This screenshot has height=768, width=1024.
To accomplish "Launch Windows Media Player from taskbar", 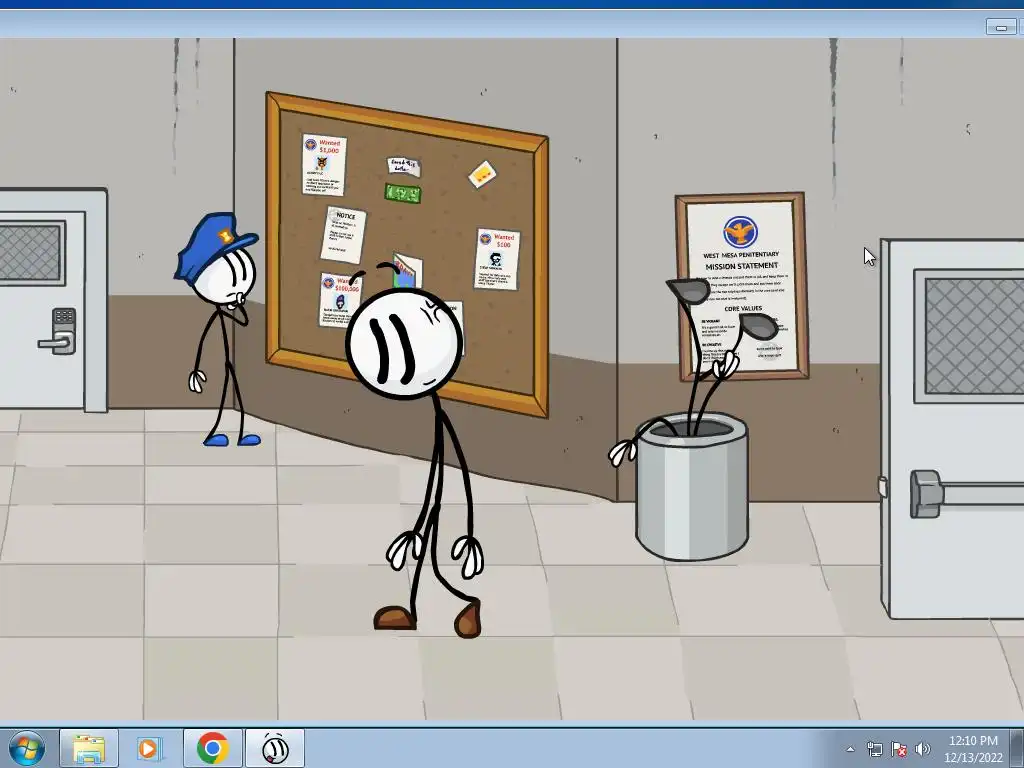I will pyautogui.click(x=148, y=748).
